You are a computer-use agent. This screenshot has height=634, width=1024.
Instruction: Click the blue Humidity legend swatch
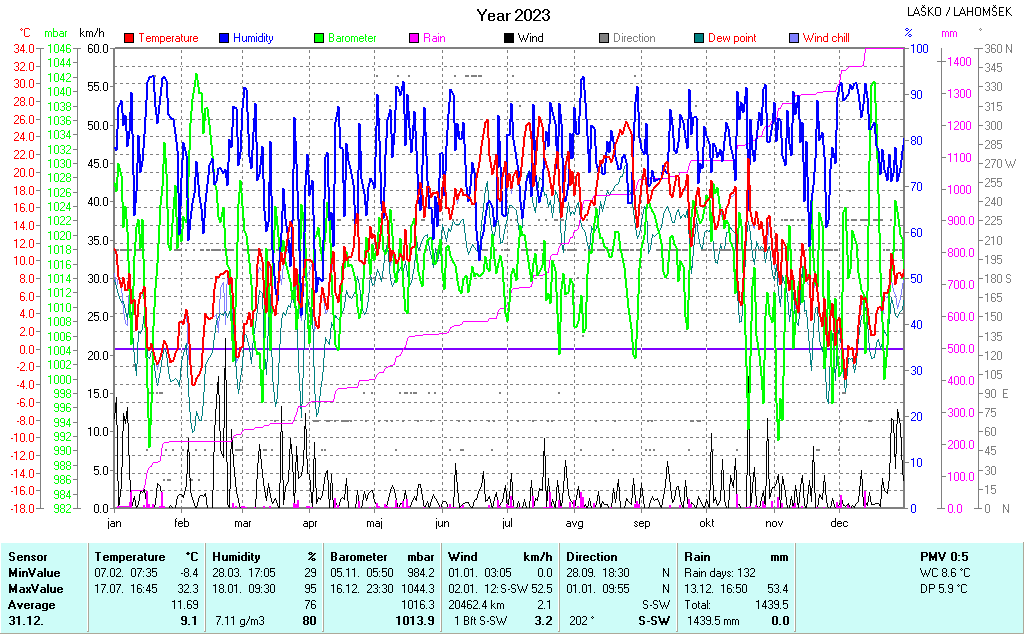click(x=225, y=38)
